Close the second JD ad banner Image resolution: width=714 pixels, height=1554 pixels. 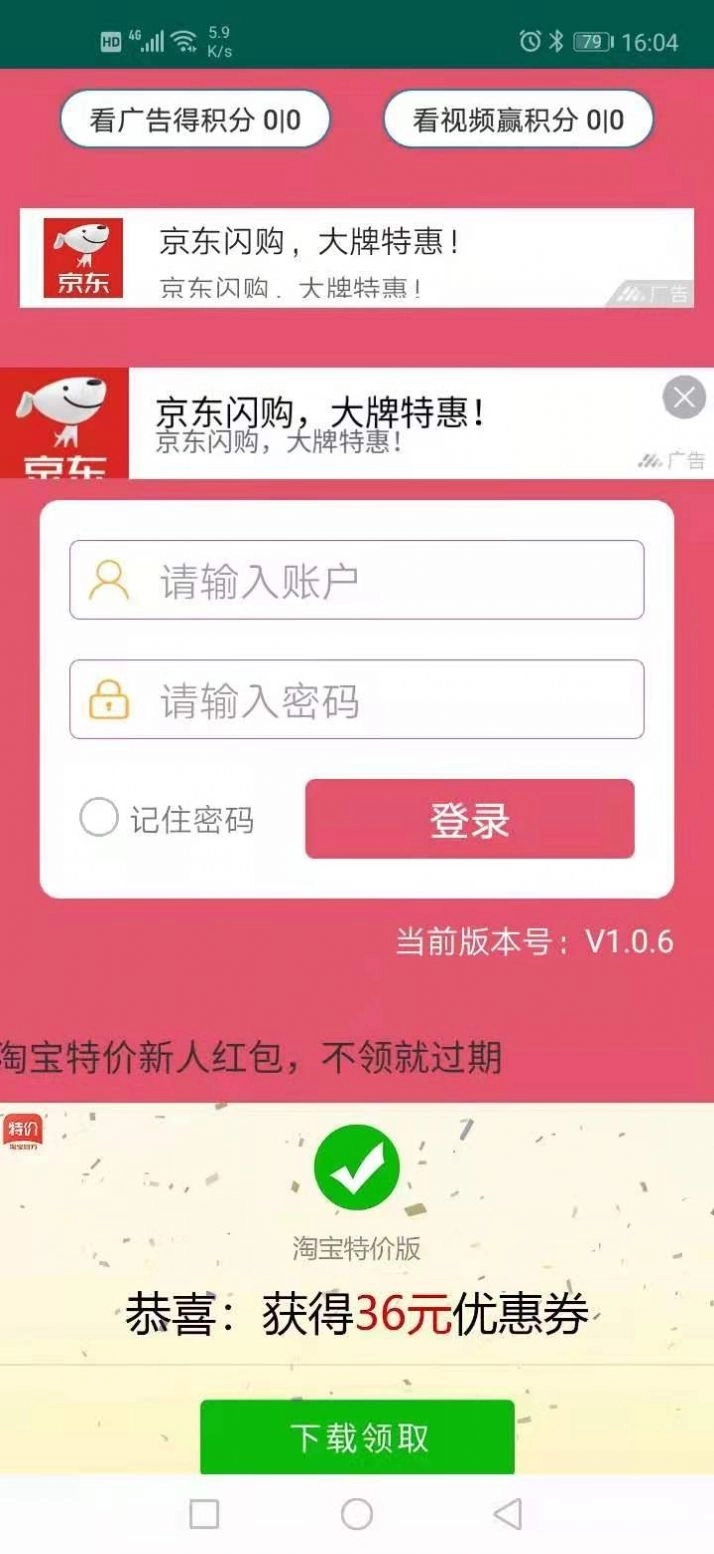pyautogui.click(x=684, y=398)
